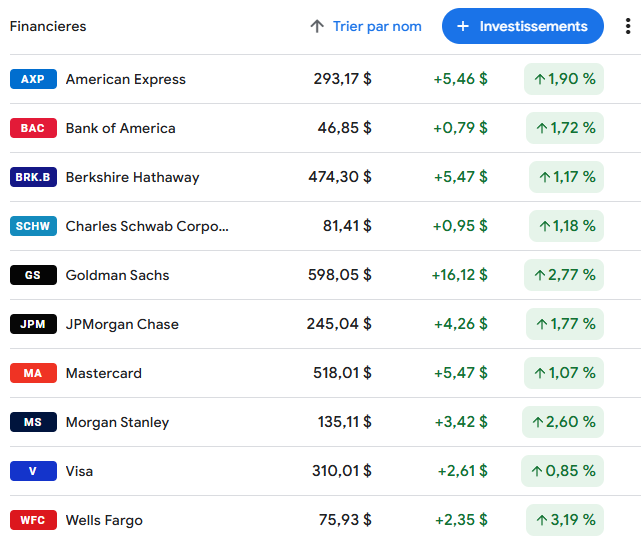Click the Financieres list title

tap(48, 26)
